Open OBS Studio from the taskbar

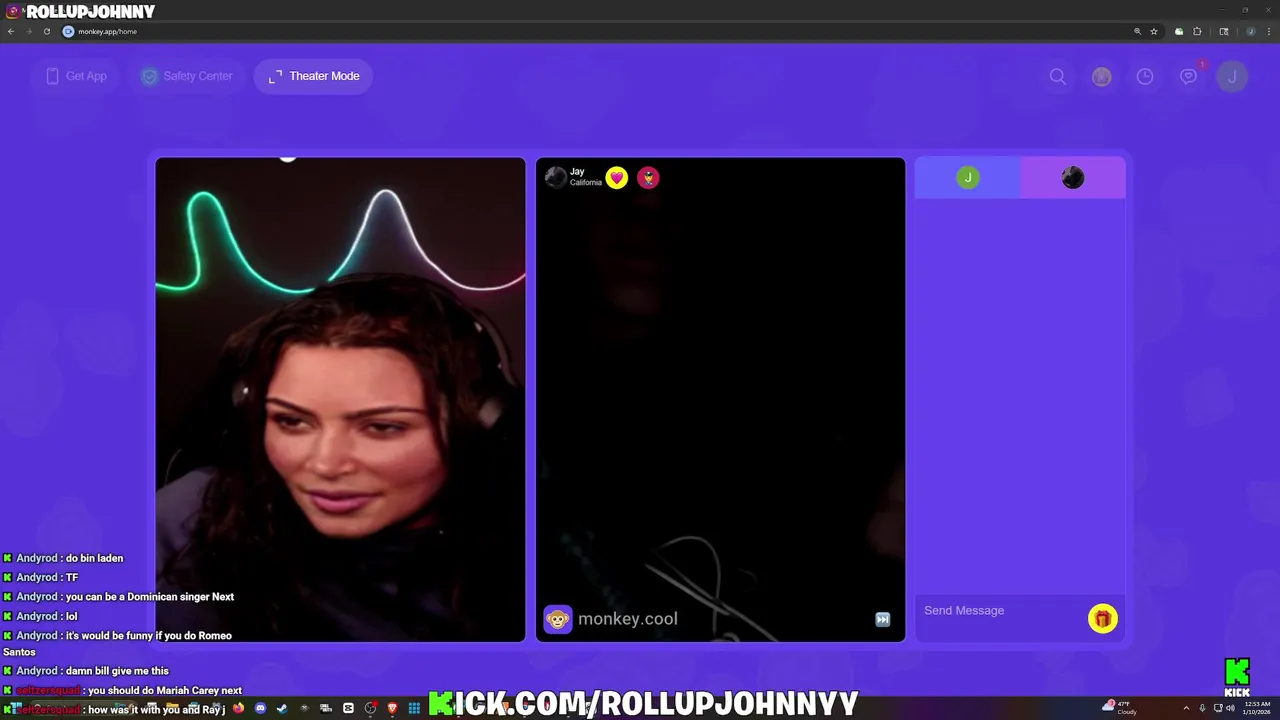click(370, 708)
